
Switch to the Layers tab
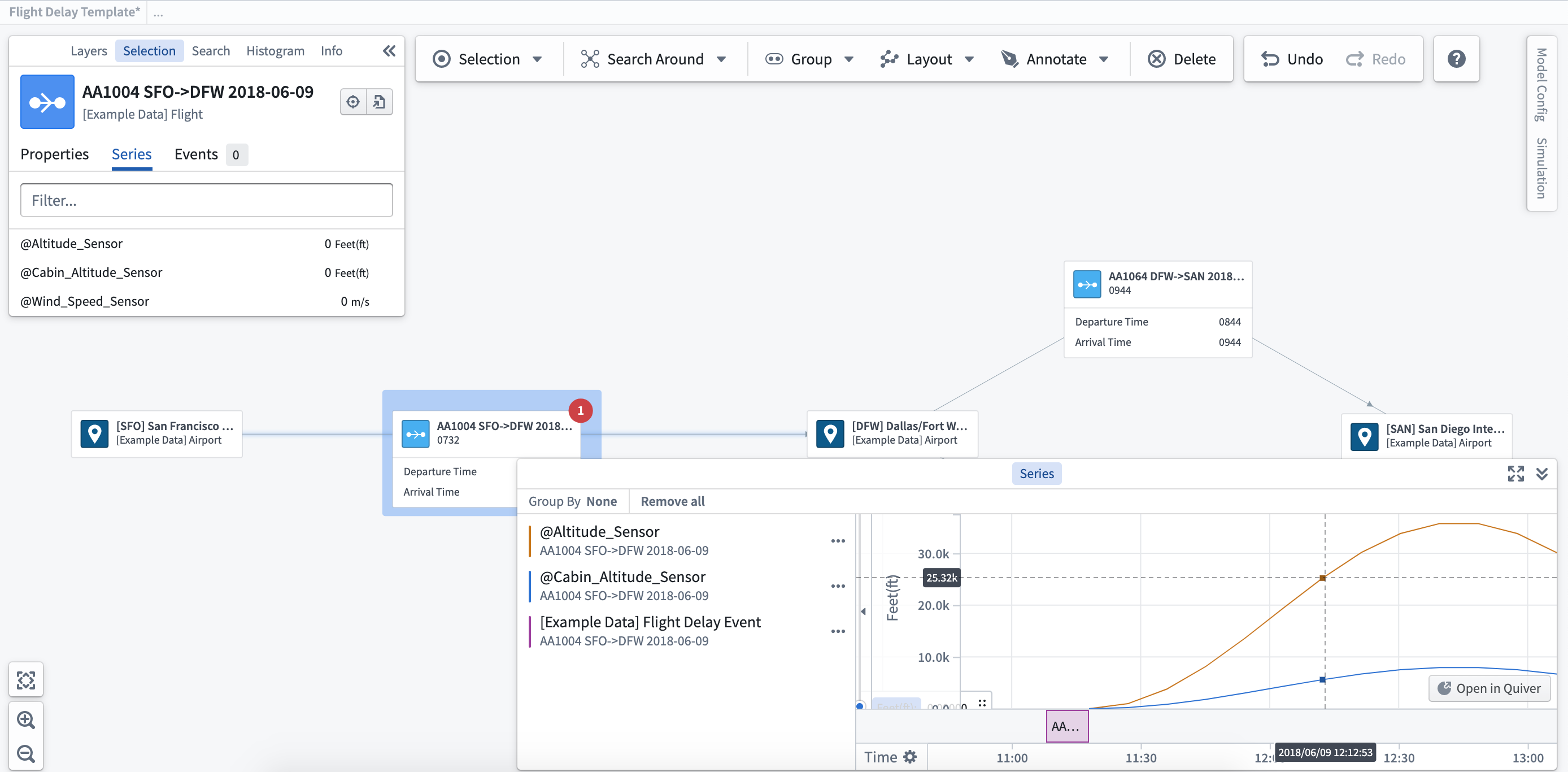tap(89, 51)
